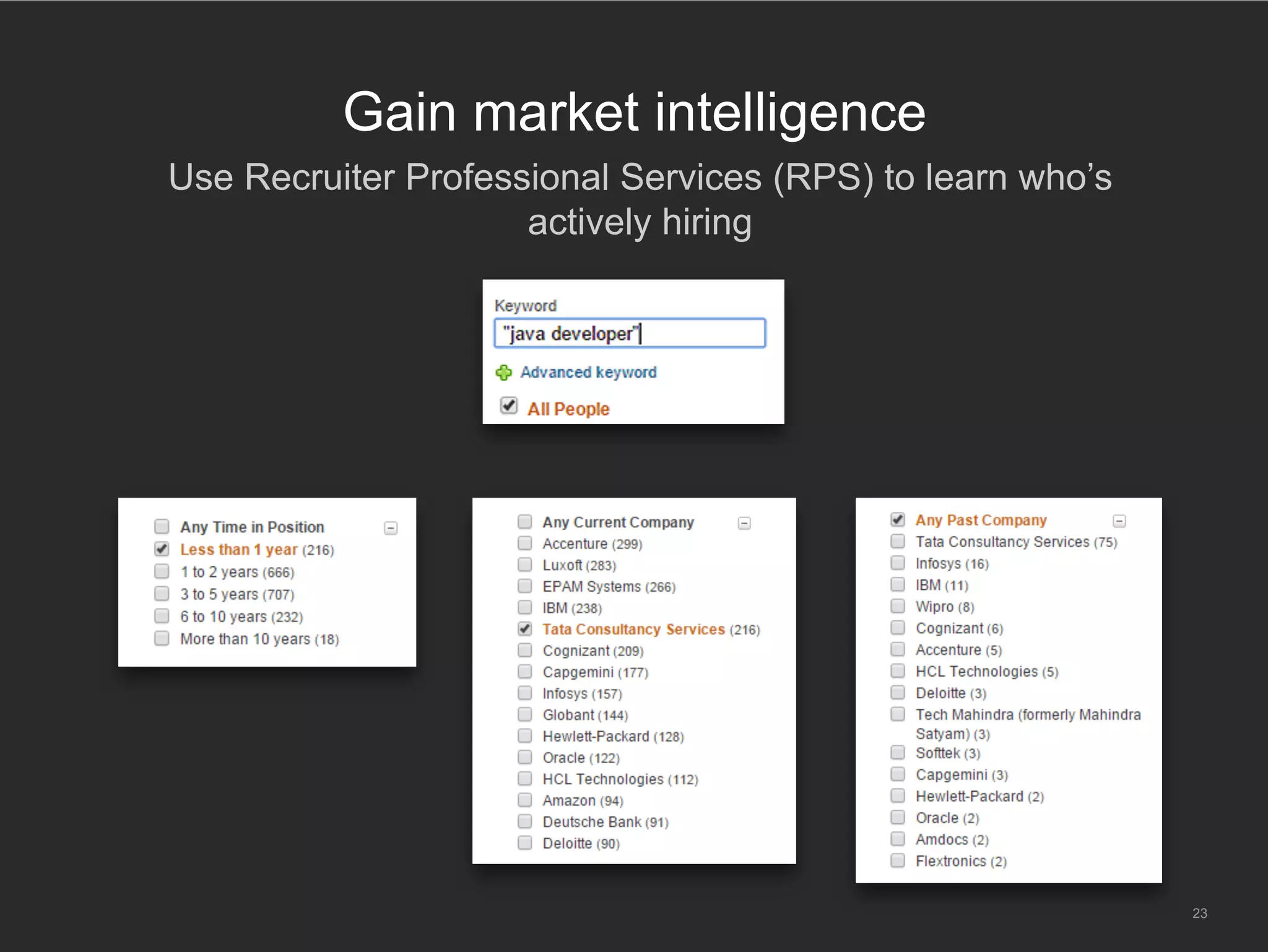Check Cognizant (6) checkbox
Image resolution: width=1268 pixels, height=952 pixels.
click(898, 627)
